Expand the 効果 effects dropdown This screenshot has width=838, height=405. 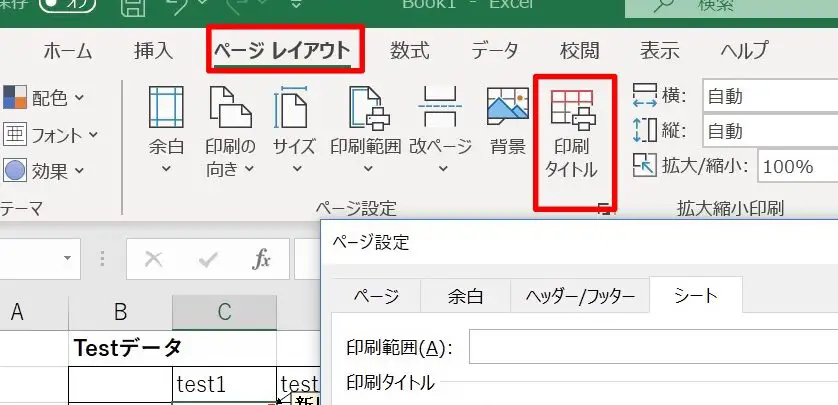click(x=45, y=170)
